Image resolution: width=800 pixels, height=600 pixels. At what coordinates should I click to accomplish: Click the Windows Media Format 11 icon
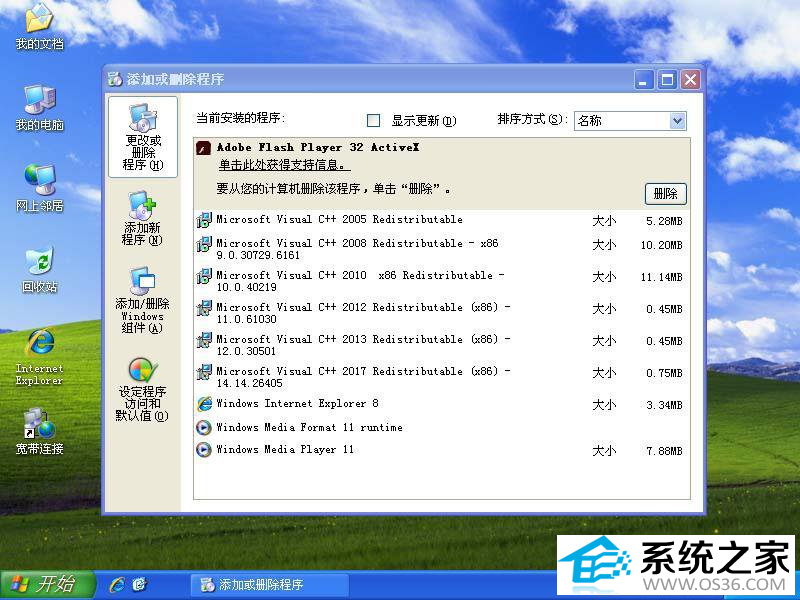pos(204,428)
